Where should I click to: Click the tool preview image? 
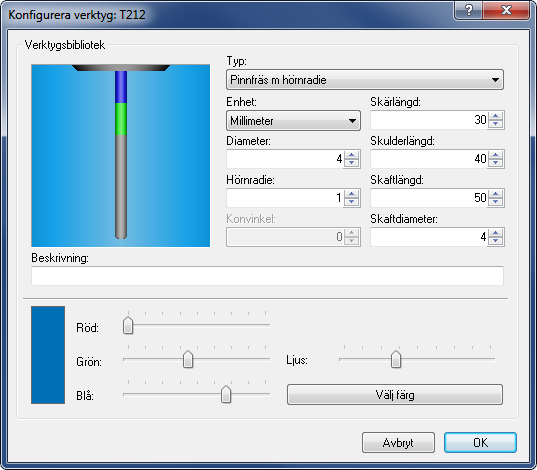pyautogui.click(x=121, y=156)
